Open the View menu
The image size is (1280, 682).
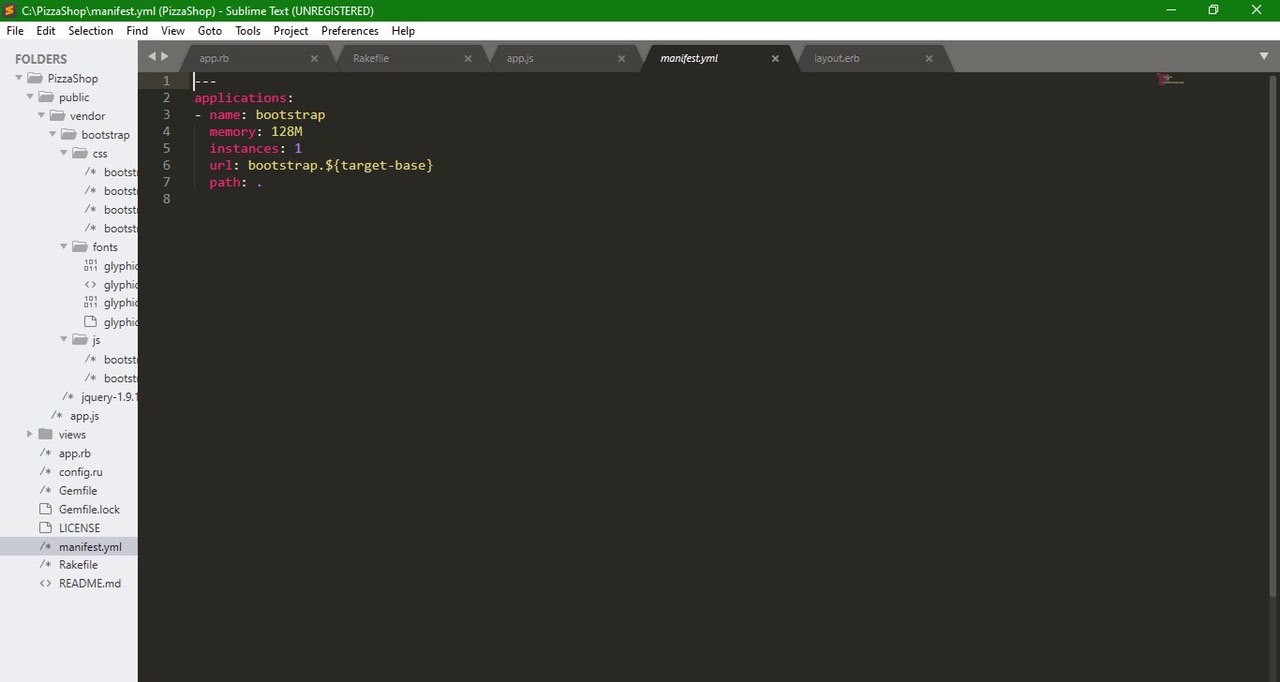coord(173,31)
